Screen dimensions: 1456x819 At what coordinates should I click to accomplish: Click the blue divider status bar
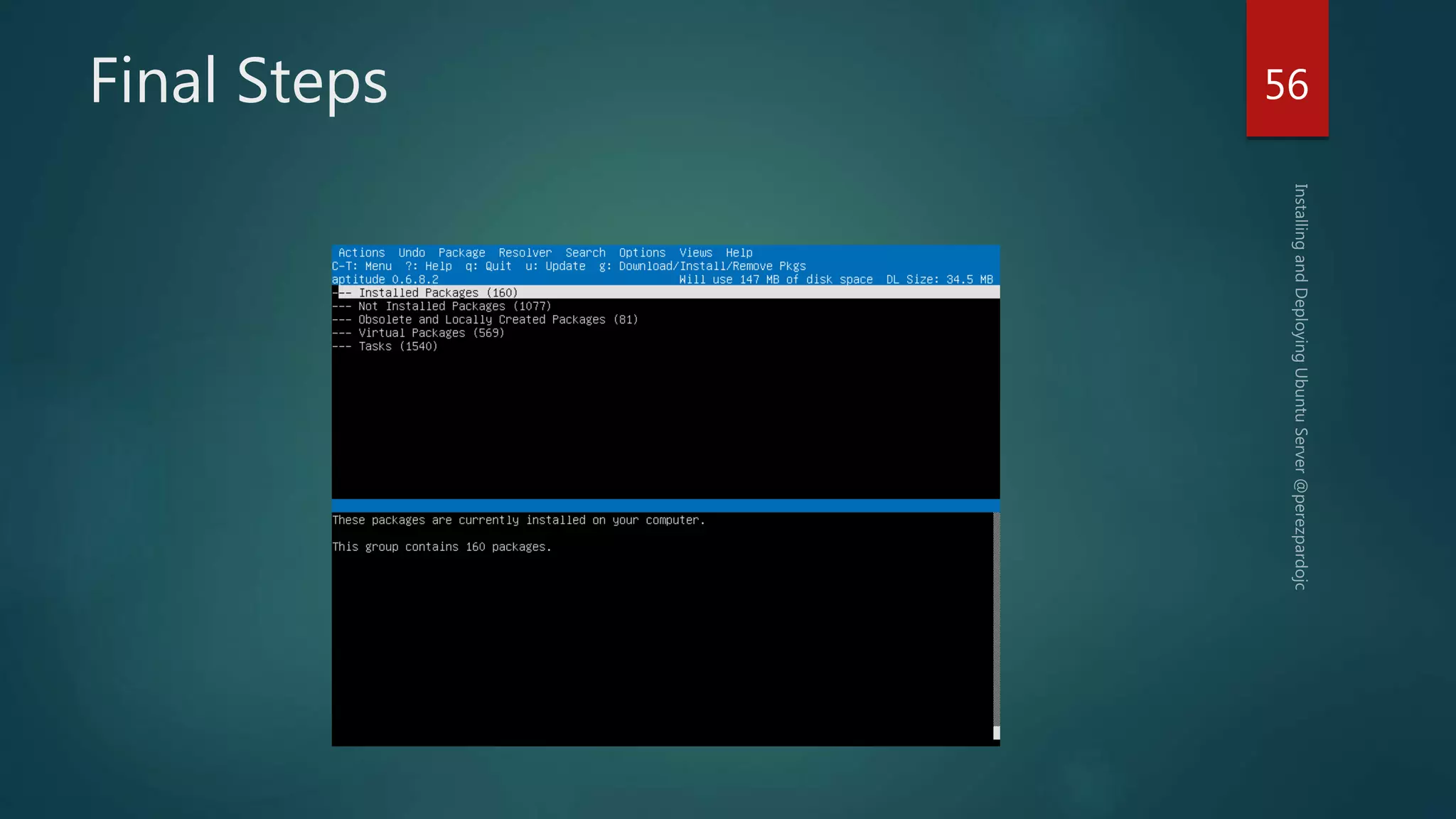tap(665, 505)
